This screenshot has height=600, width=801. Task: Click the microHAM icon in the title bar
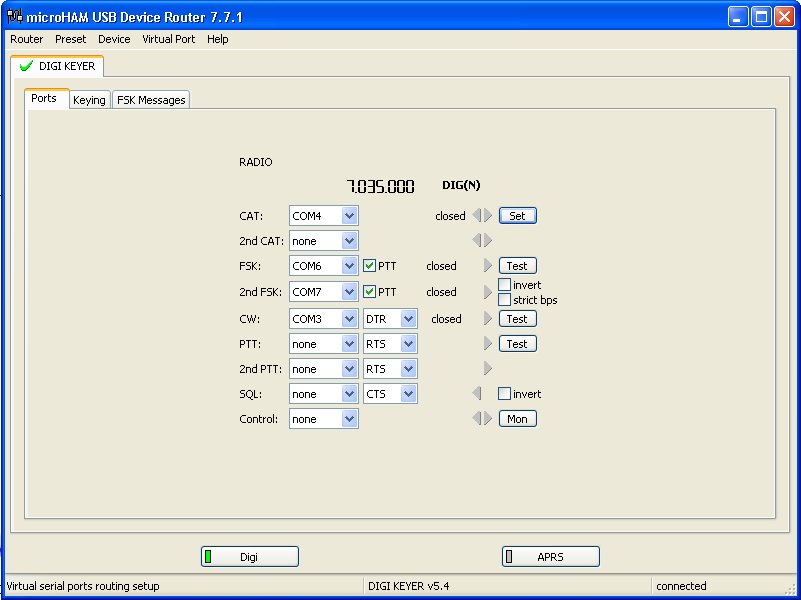(15, 17)
